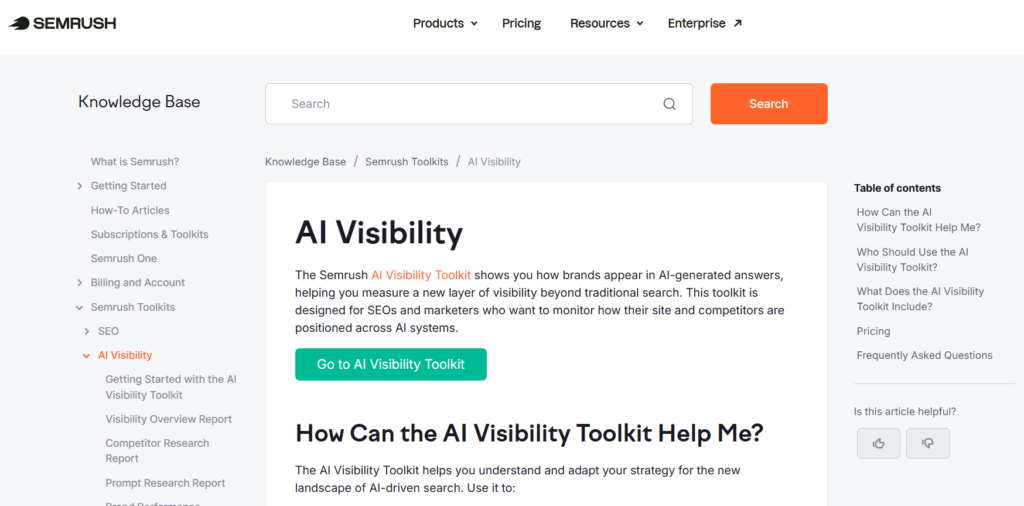Expand the Billing and Account section
The width and height of the screenshot is (1024, 506).
tap(80, 283)
